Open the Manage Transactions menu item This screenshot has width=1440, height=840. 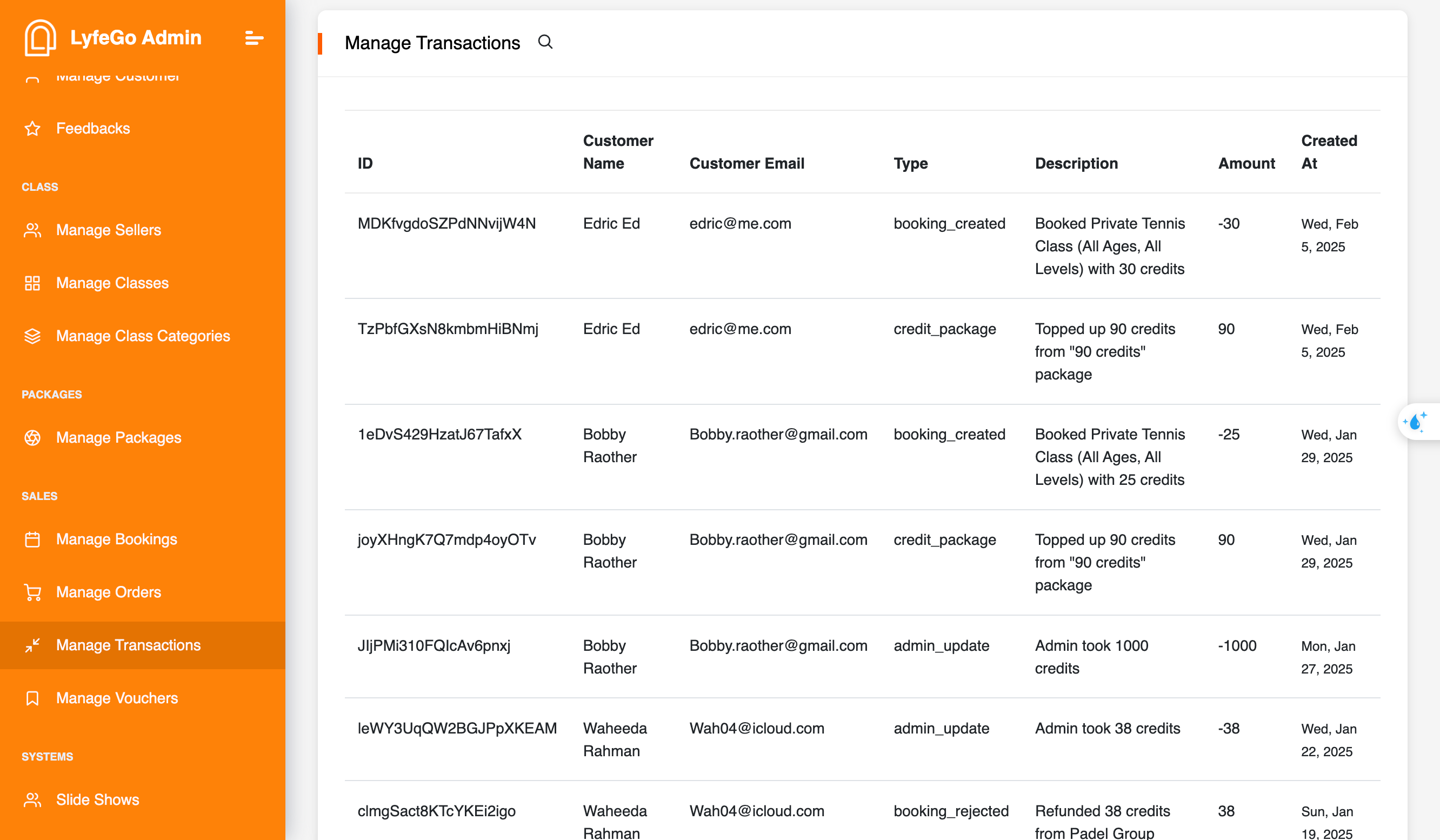pyautogui.click(x=128, y=645)
